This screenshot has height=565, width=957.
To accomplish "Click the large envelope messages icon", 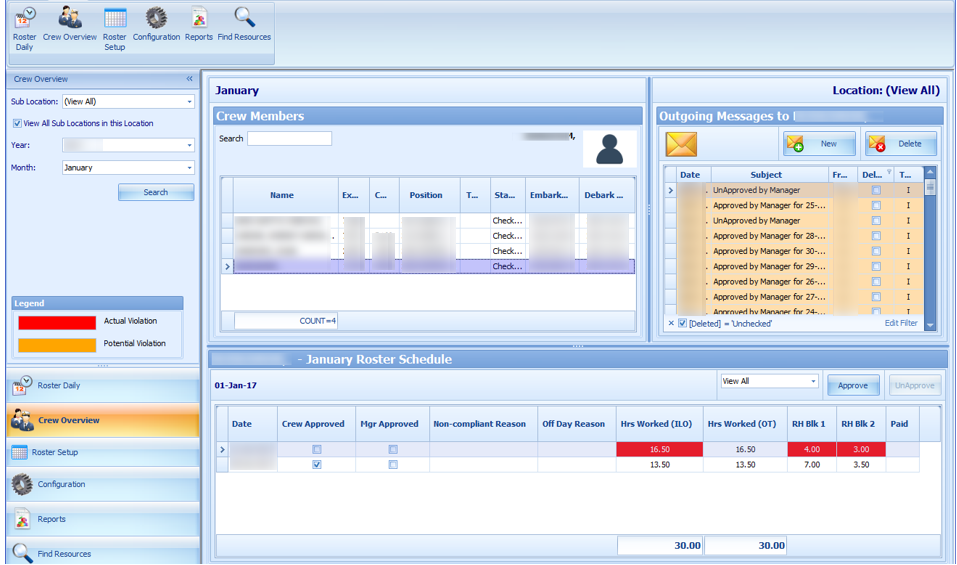I will 681,144.
